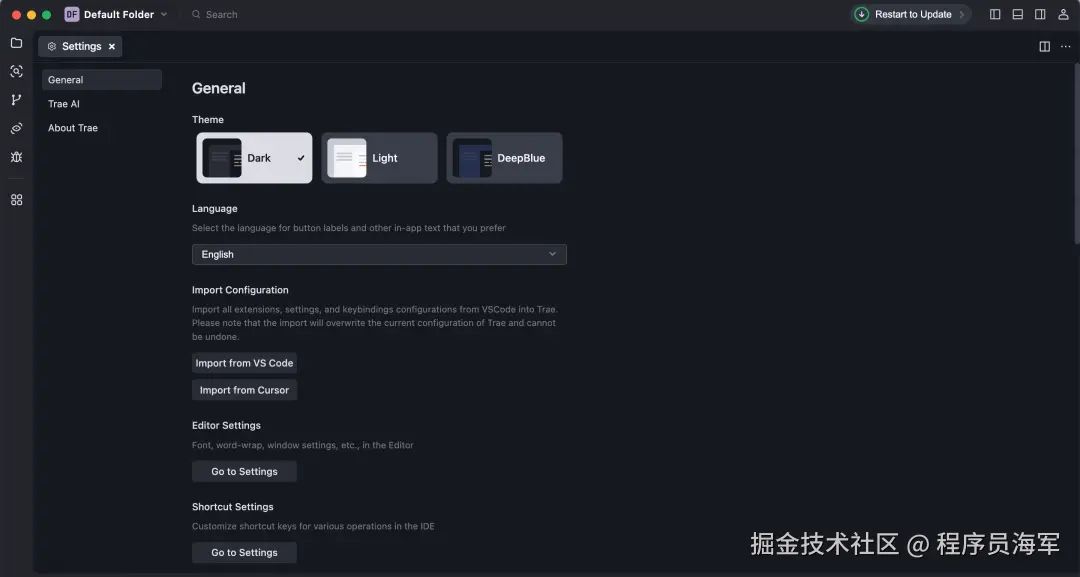Click the Light theme preview thumbnail
Screen dimensions: 1080x577
coord(347,158)
